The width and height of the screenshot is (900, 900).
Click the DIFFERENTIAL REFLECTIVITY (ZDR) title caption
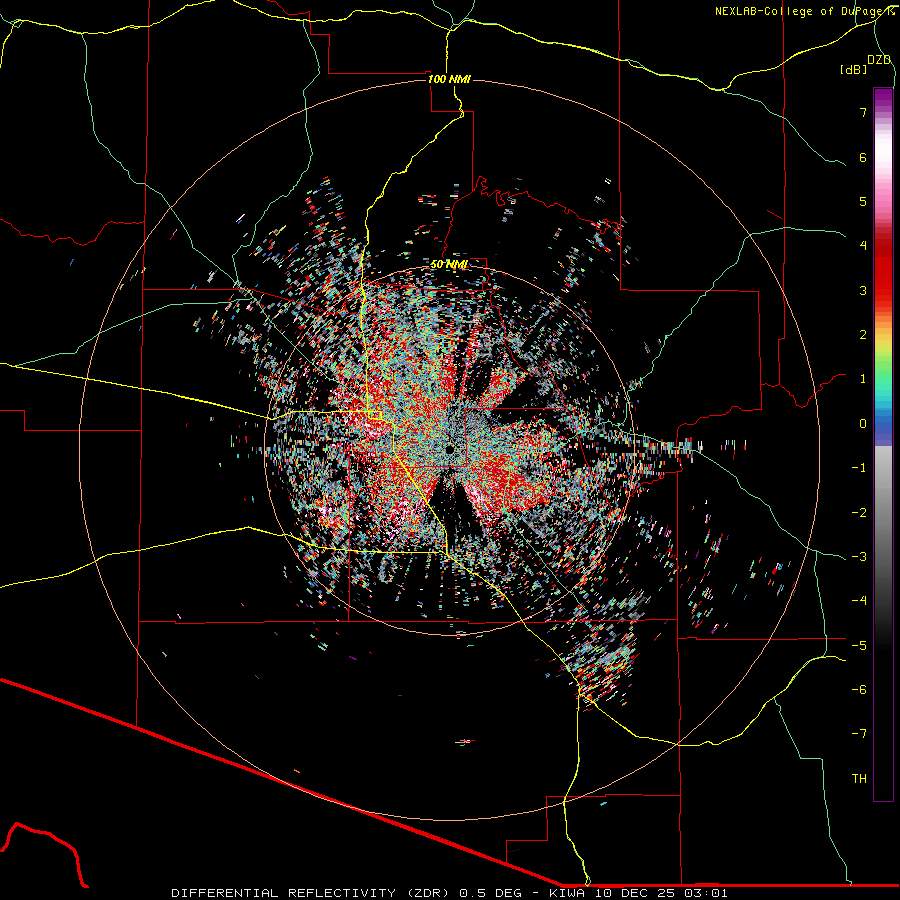point(312,893)
